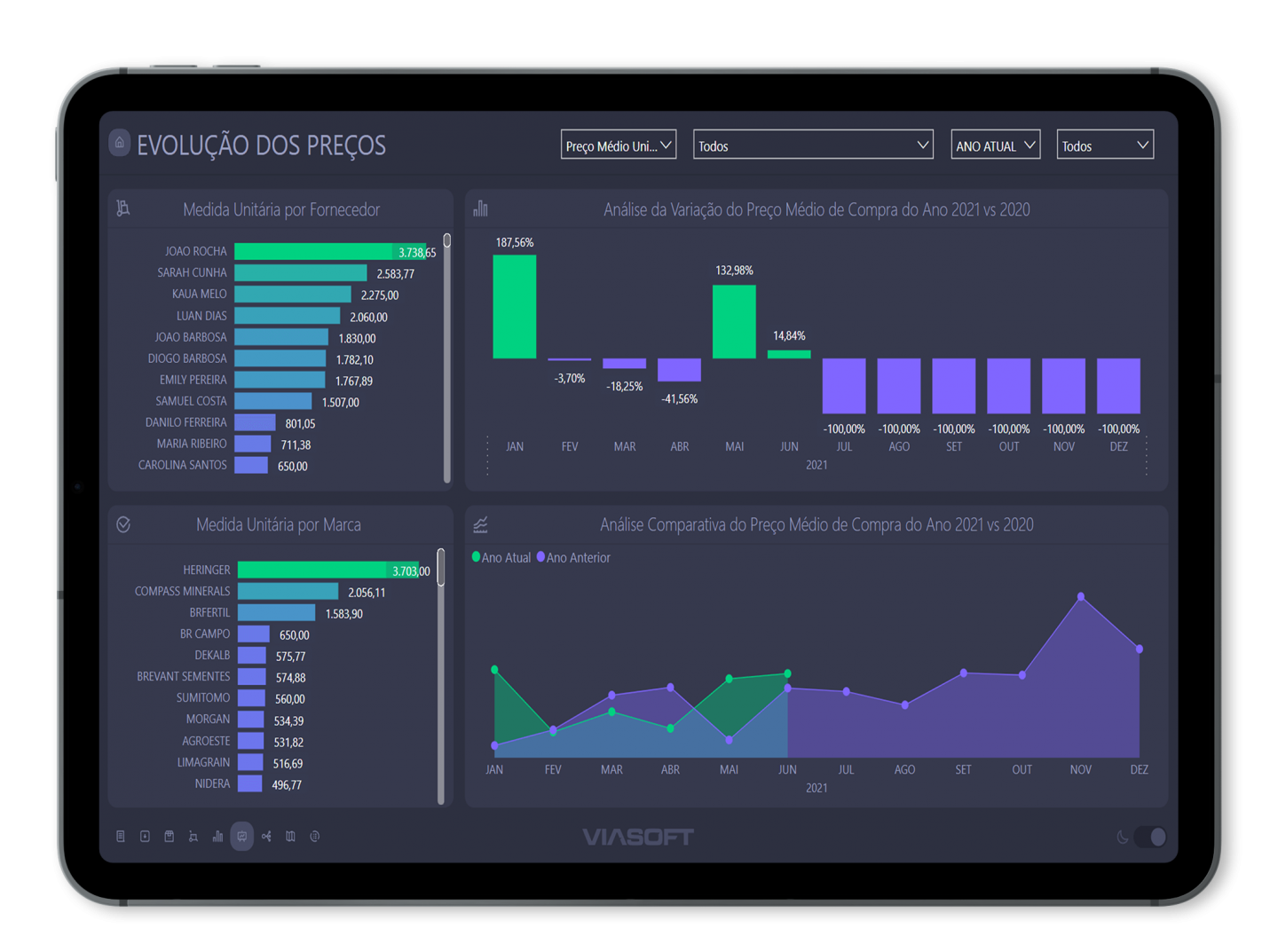Open the rightmost Todos dropdown
Screen dimensions: 1278x952
click(x=1105, y=145)
